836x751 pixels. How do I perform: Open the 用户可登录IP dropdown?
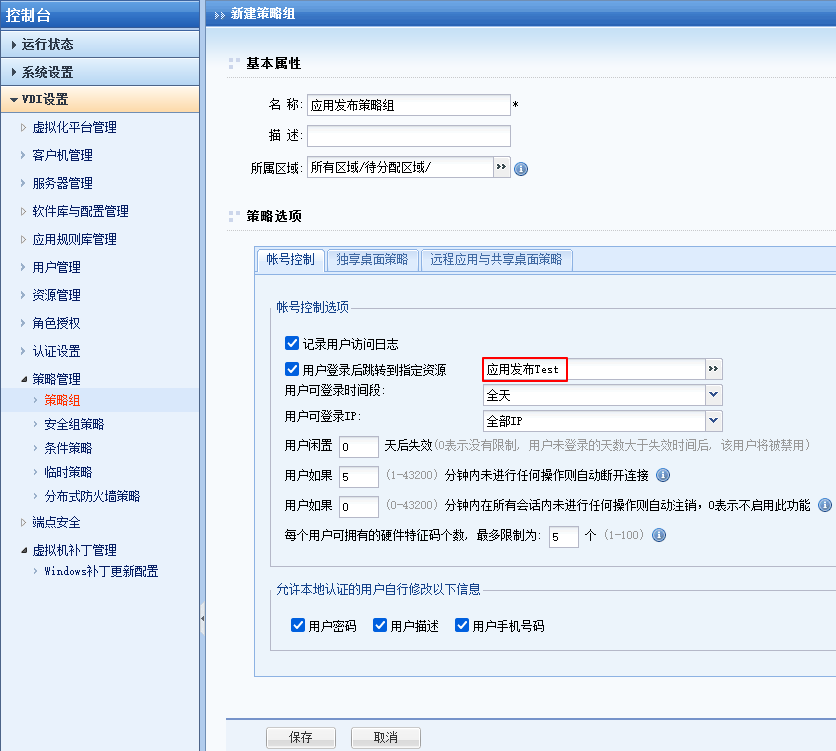click(713, 421)
